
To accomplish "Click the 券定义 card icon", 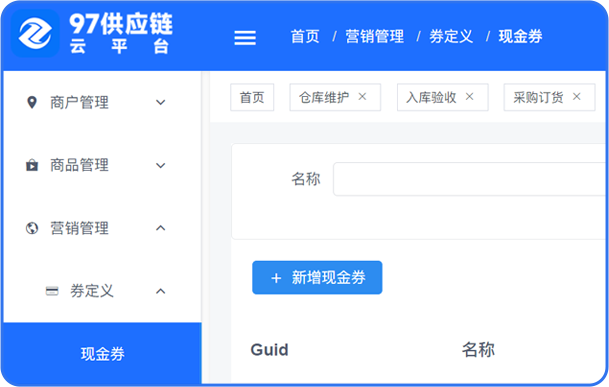I will click(x=52, y=291).
